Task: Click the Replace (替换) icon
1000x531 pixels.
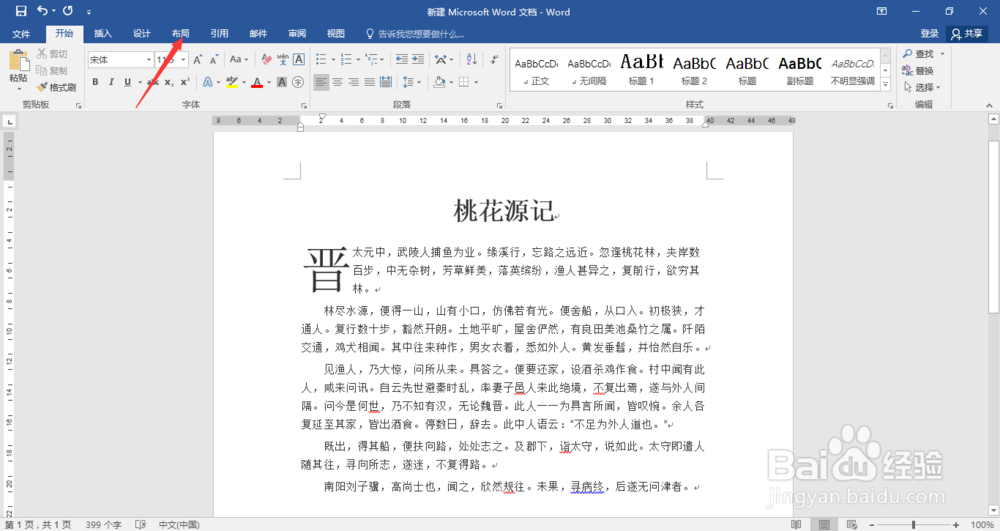Action: point(918,71)
